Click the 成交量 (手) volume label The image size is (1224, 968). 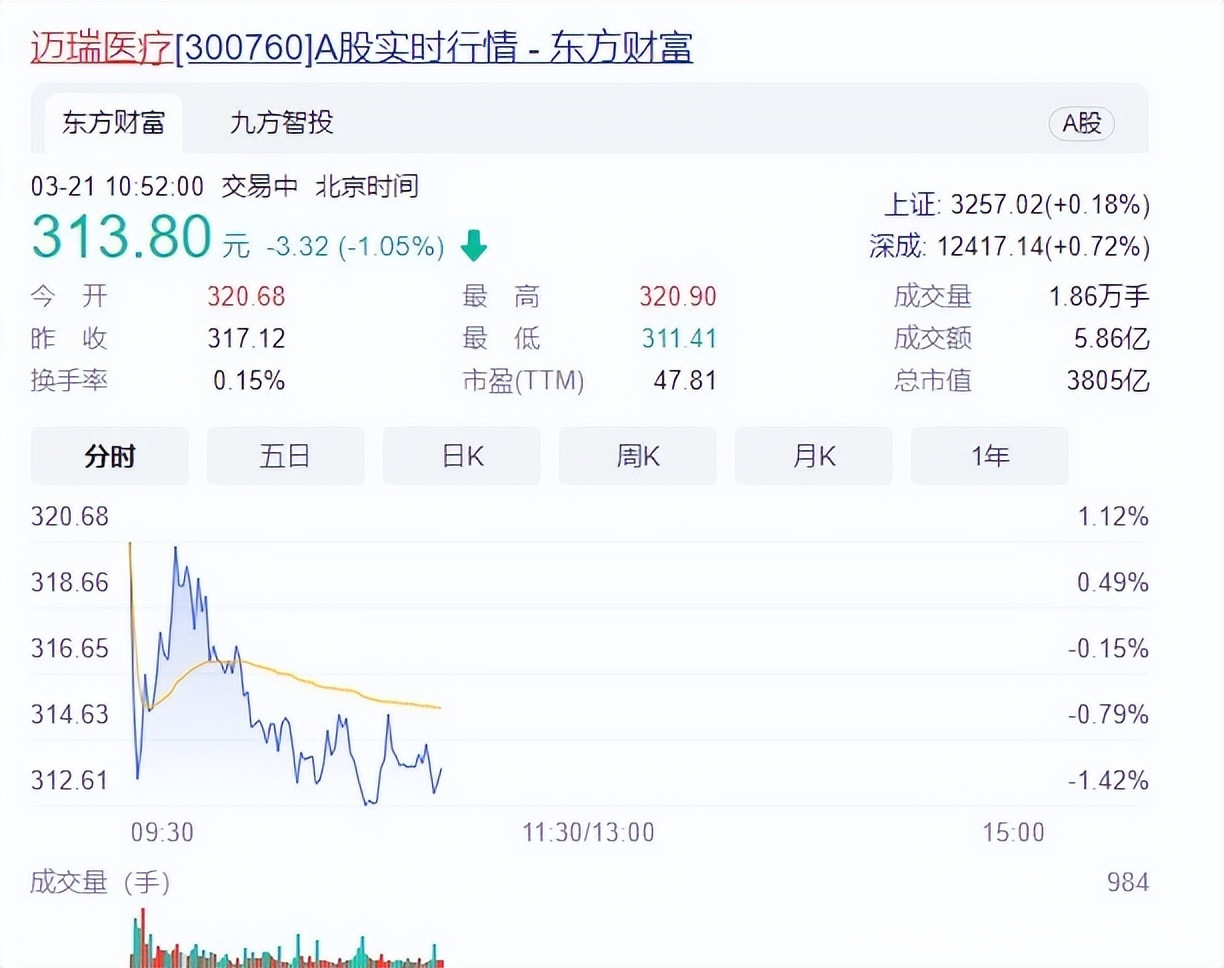100,882
